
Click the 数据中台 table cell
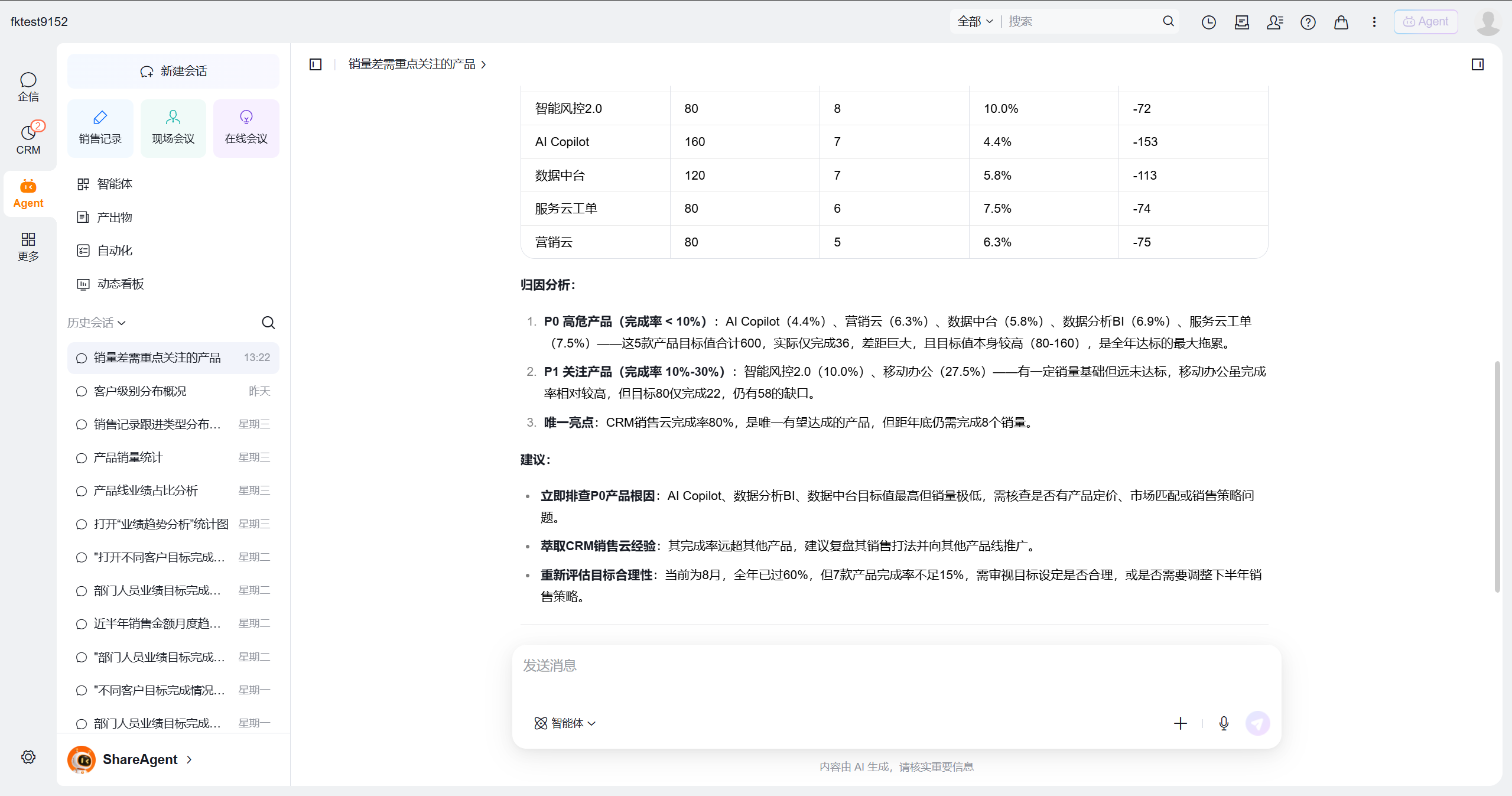[595, 176]
